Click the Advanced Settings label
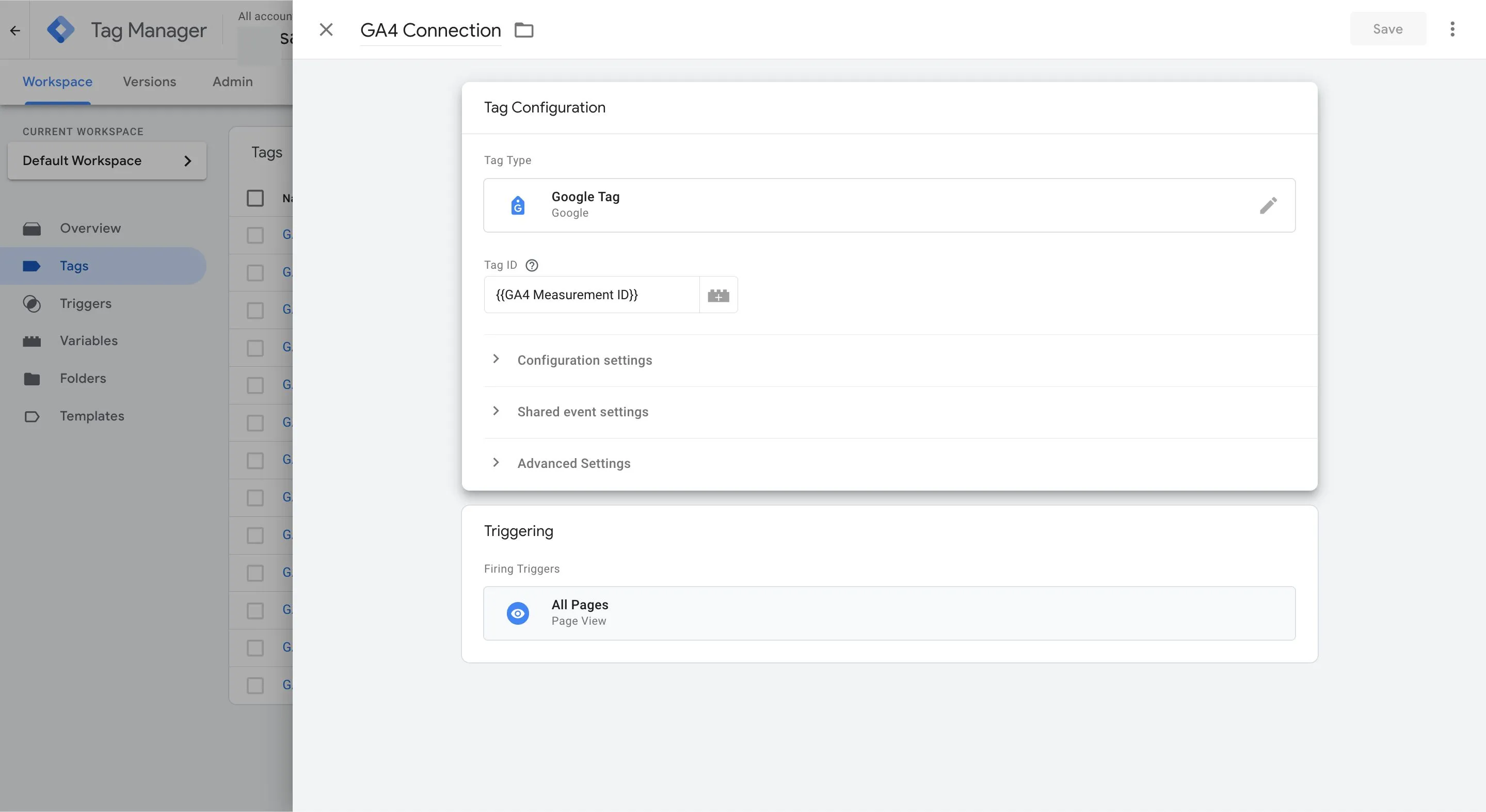Image resolution: width=1486 pixels, height=812 pixels. tap(573, 464)
